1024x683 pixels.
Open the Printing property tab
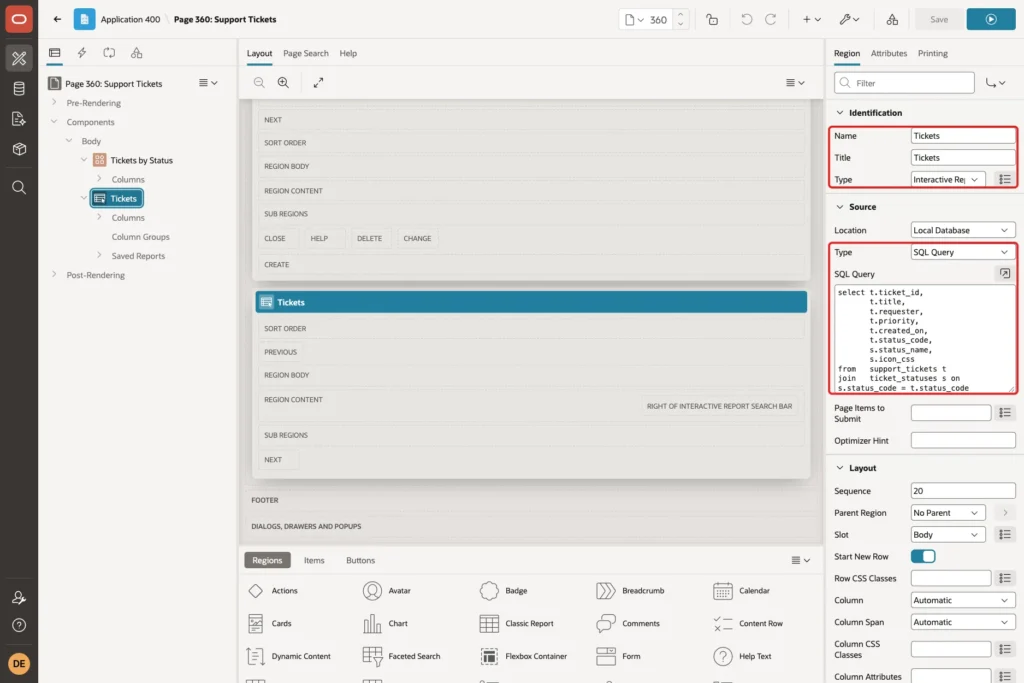(x=932, y=54)
